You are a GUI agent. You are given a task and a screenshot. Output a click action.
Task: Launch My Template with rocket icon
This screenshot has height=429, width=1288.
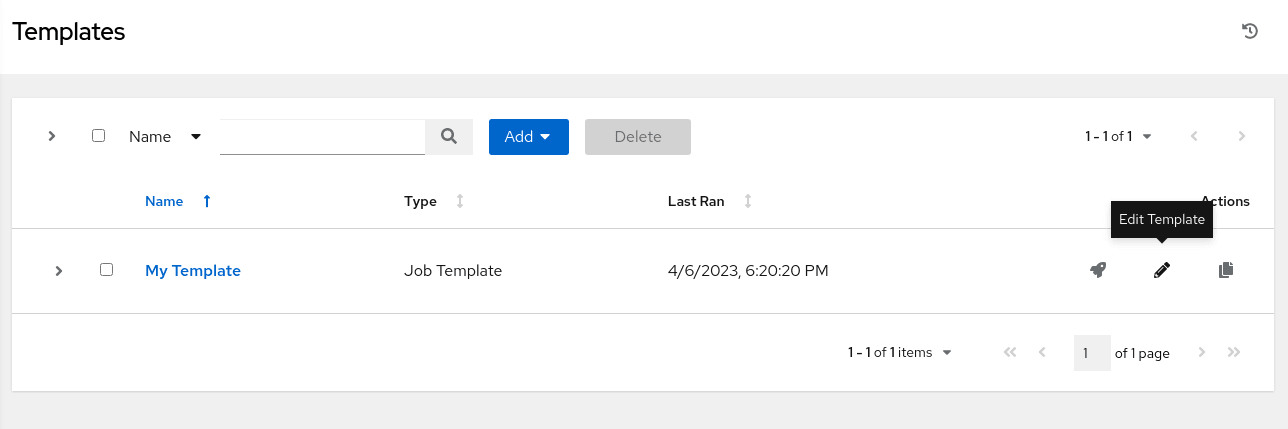(1098, 270)
